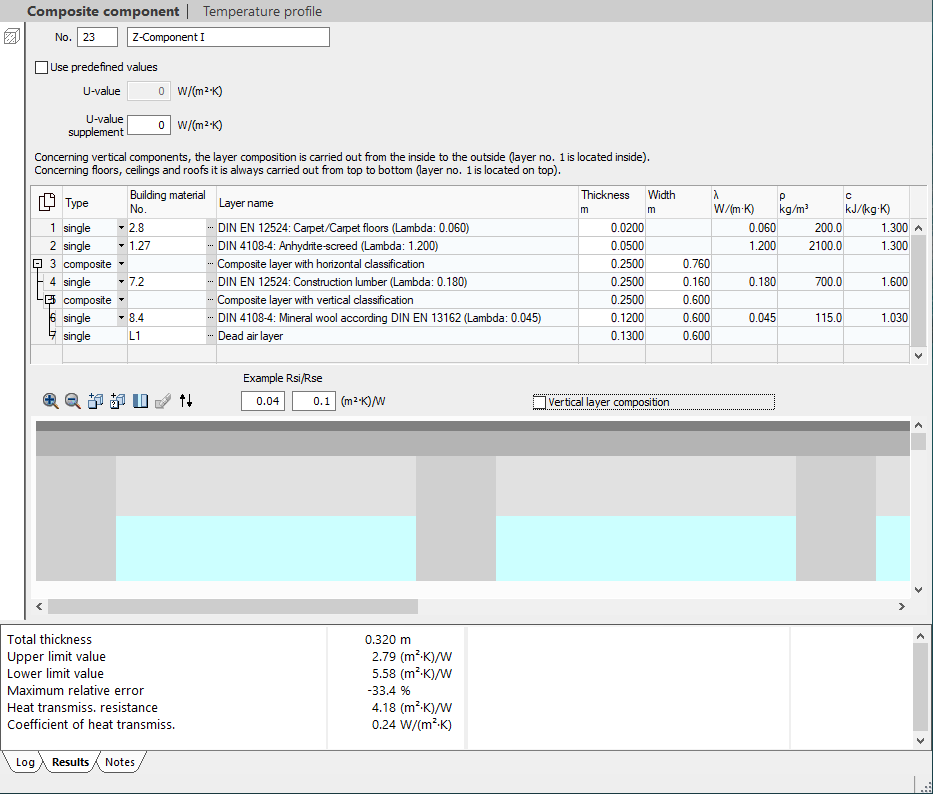Click the layer structure columns icon
This screenshot has width=933, height=794.
pos(140,401)
